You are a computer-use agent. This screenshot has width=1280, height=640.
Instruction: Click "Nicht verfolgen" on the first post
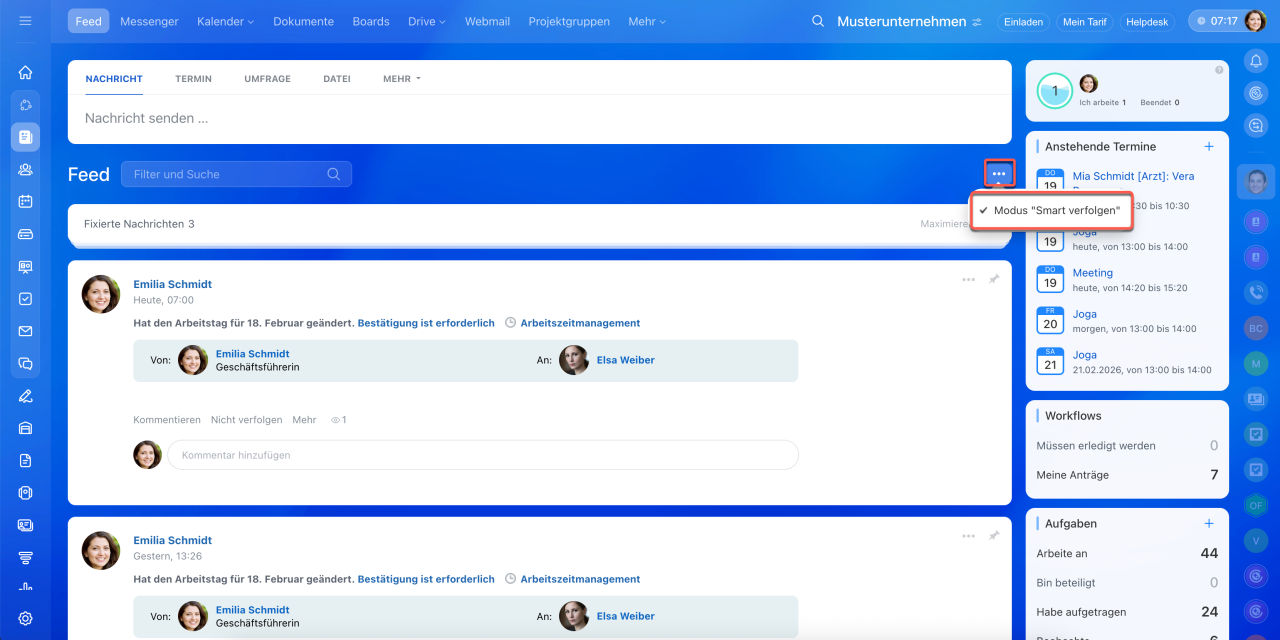coord(246,420)
